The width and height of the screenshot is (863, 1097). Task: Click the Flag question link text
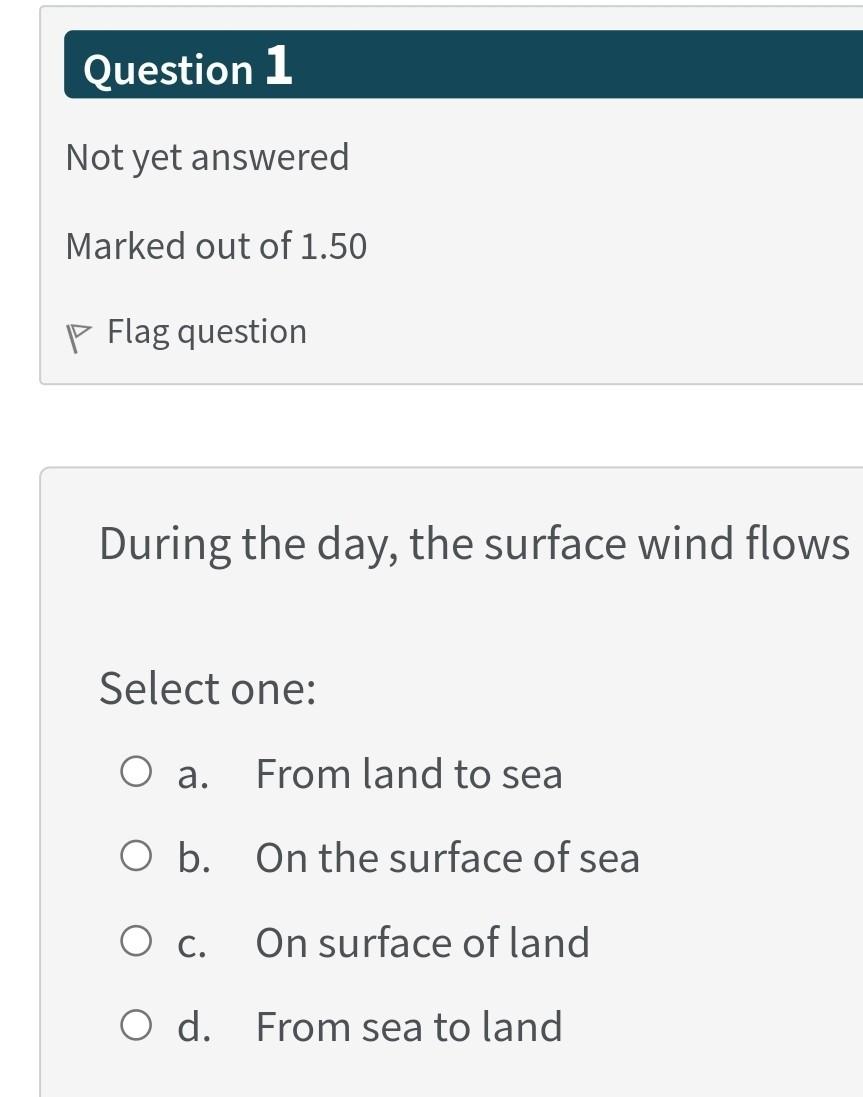(x=207, y=332)
